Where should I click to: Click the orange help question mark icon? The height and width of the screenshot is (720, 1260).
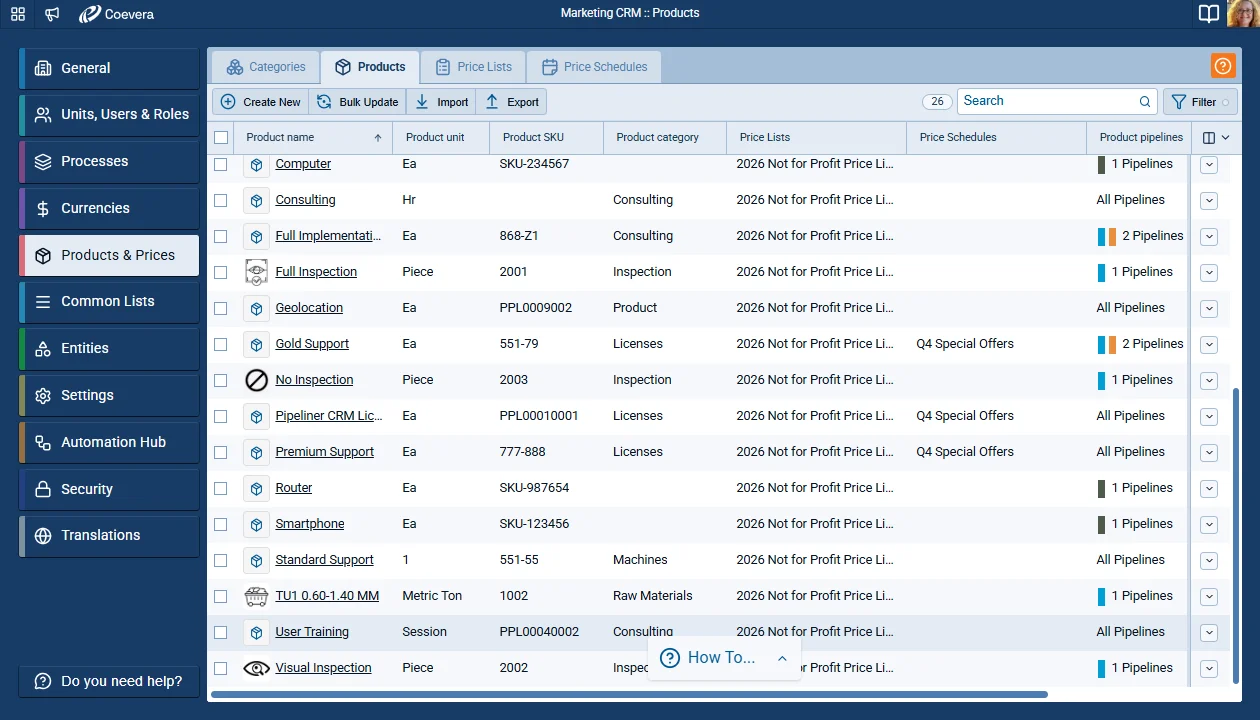coord(1223,66)
